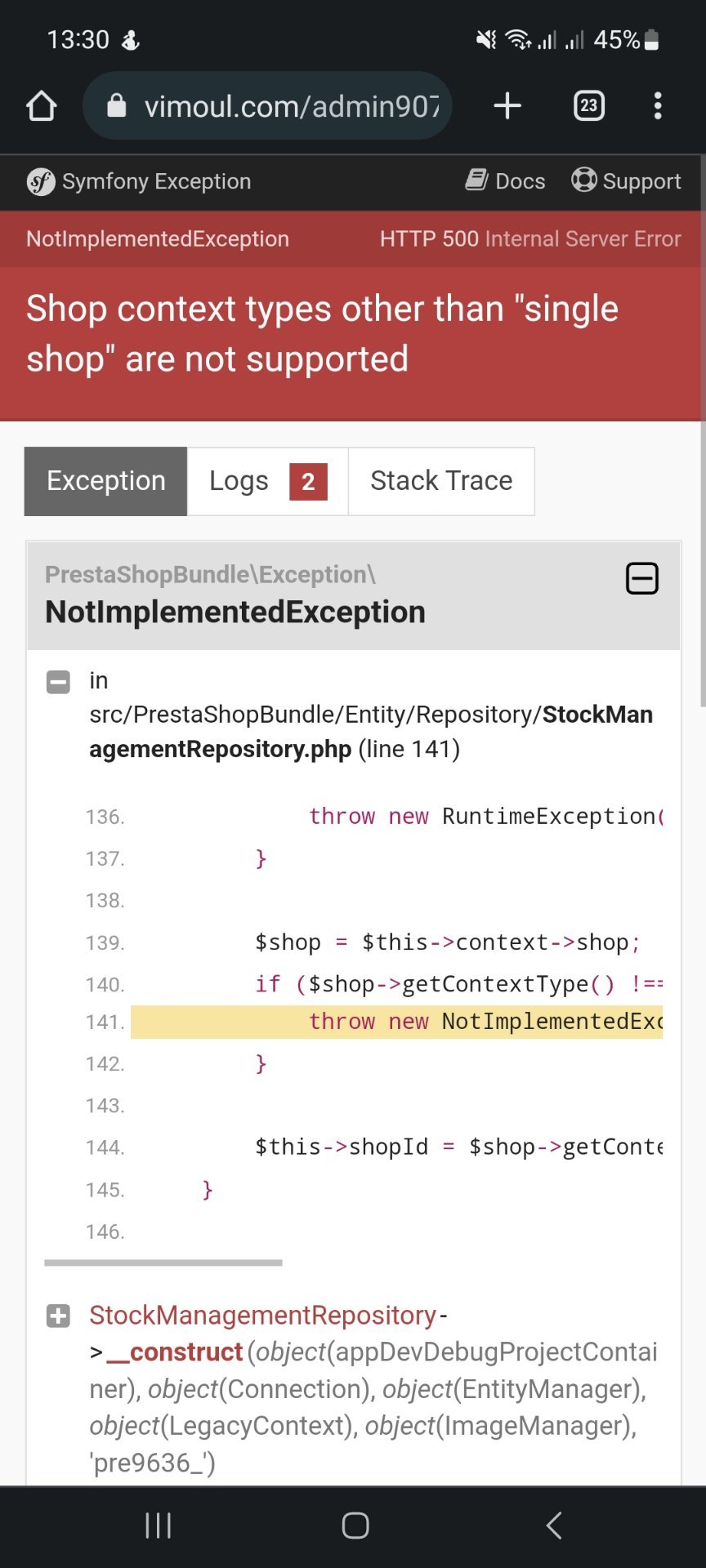The image size is (706, 1568).
Task: Open the browser three-dot menu
Action: coord(658,106)
